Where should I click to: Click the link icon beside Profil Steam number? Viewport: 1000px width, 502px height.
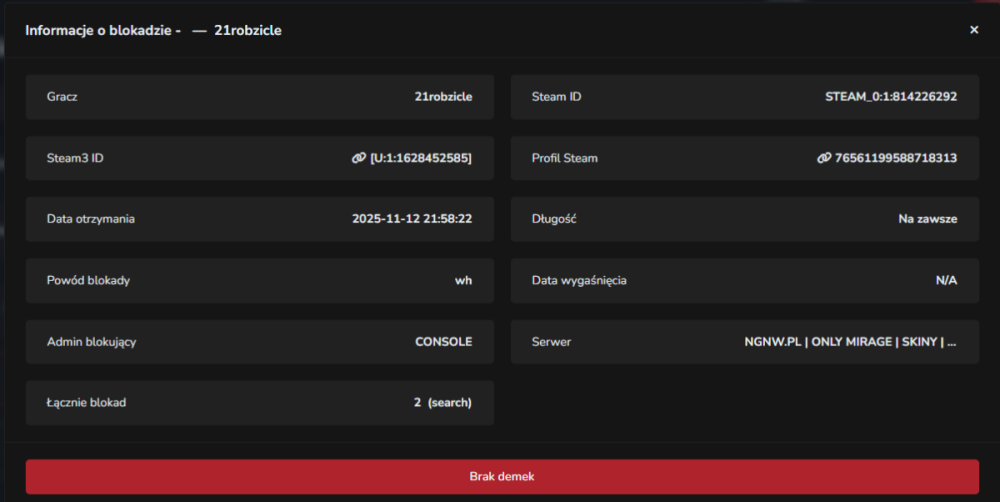[x=824, y=158]
